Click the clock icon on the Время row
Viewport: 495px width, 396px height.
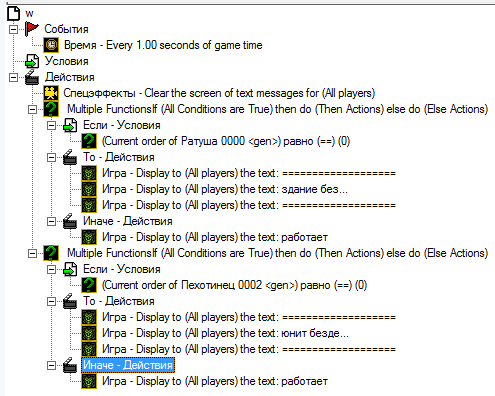tap(51, 45)
